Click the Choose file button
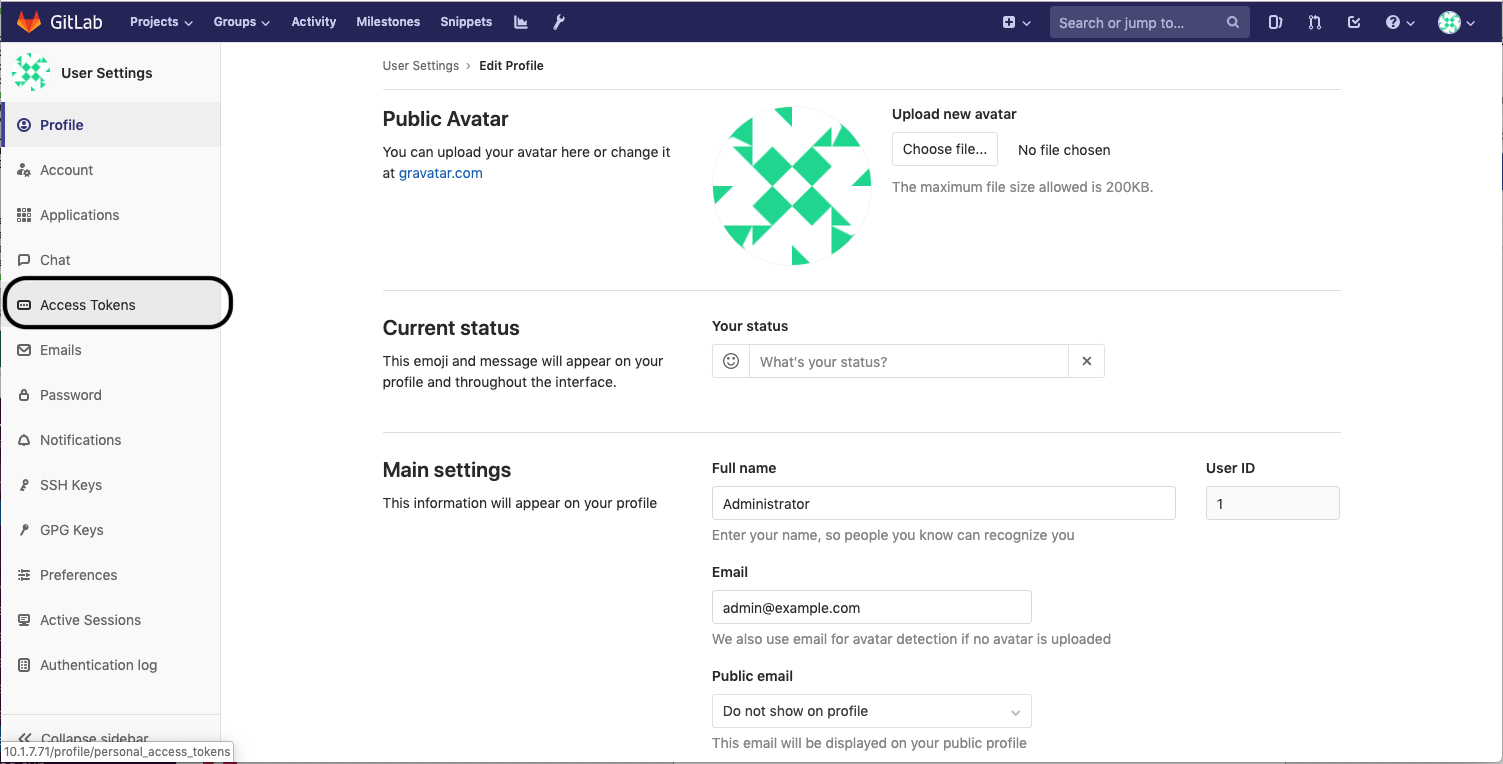 (x=944, y=148)
